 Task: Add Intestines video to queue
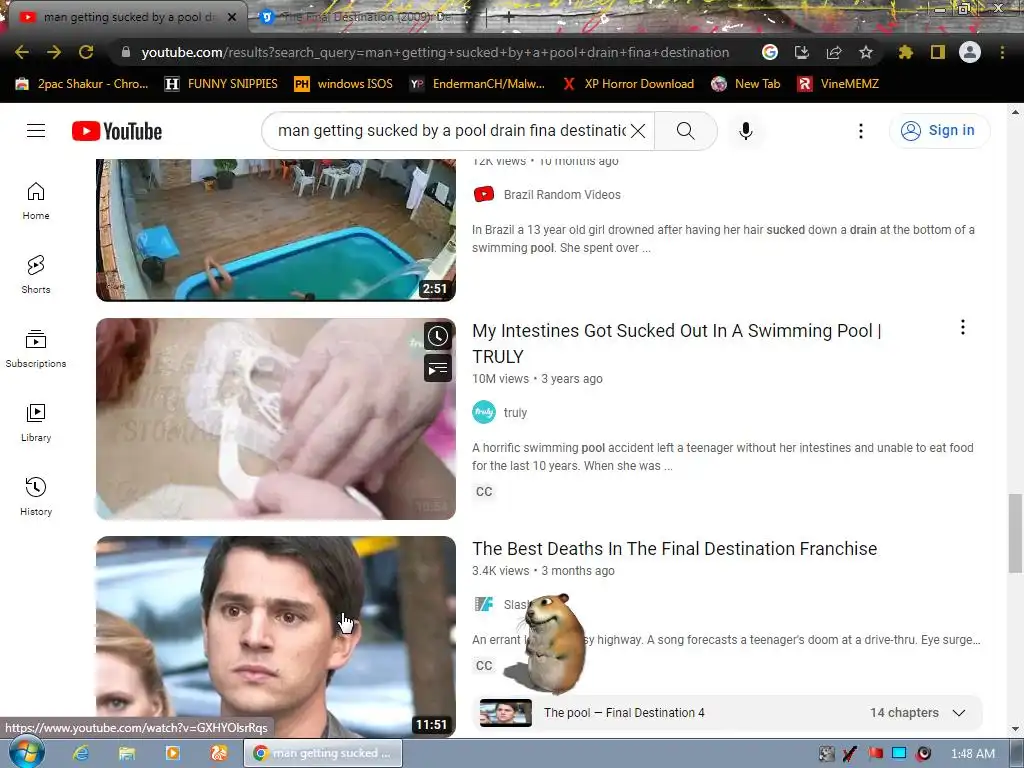pos(438,369)
